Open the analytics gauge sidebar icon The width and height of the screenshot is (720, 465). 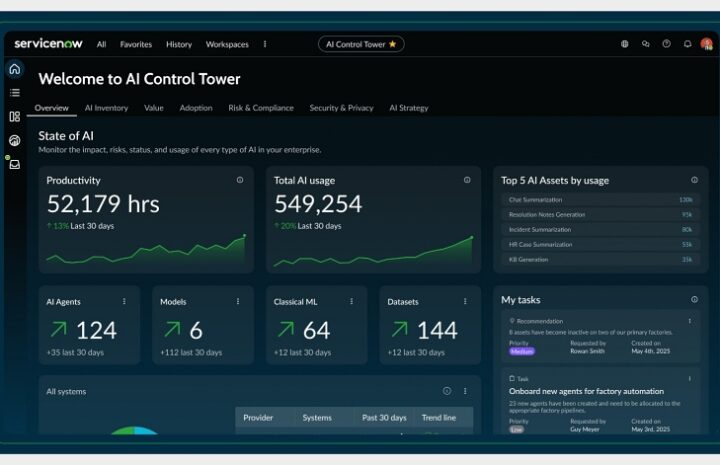(x=15, y=140)
